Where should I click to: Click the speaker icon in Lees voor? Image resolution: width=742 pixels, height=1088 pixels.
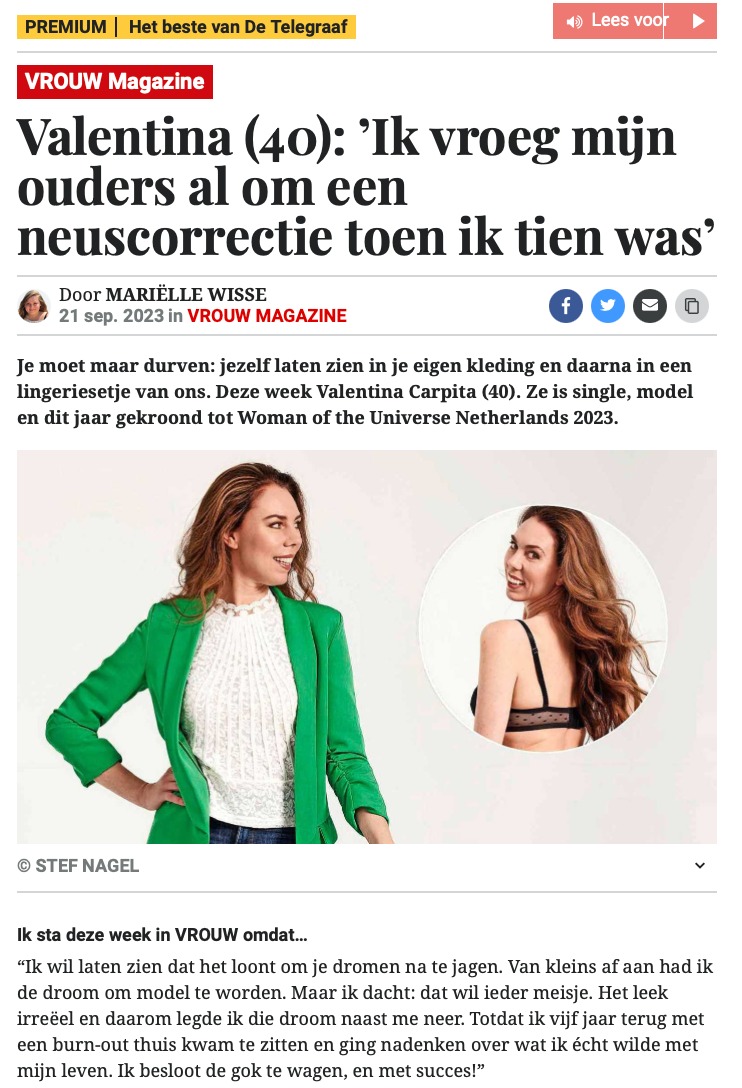tap(574, 22)
